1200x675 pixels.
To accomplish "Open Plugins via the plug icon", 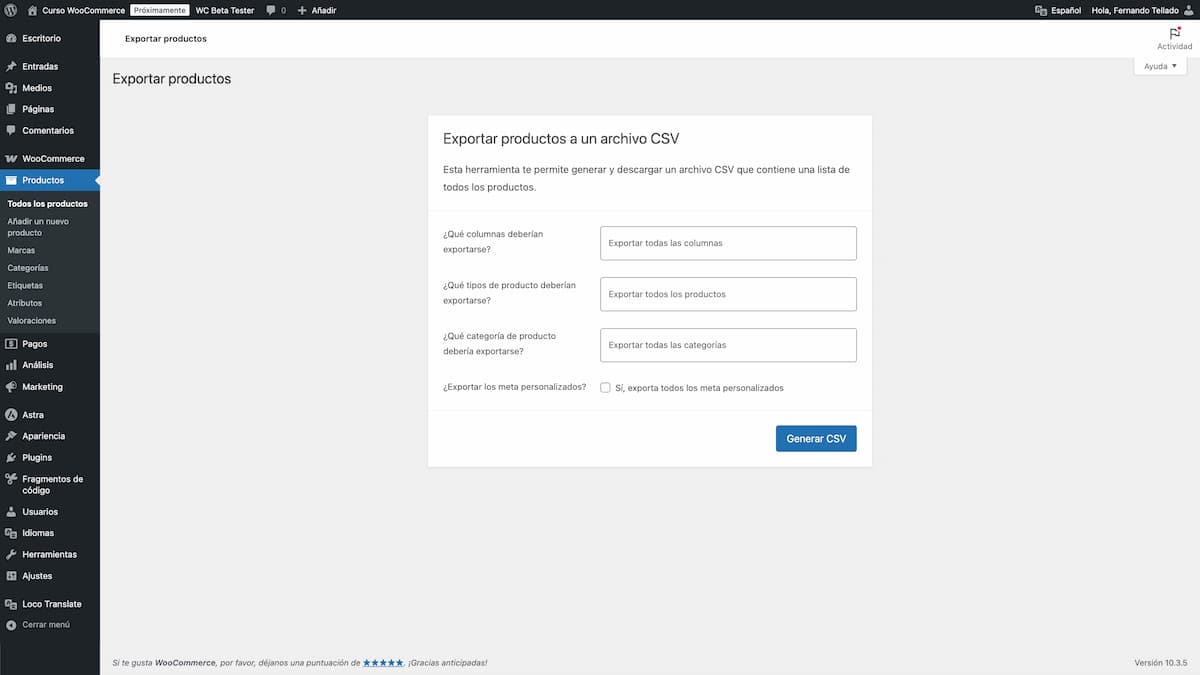I will (10, 457).
